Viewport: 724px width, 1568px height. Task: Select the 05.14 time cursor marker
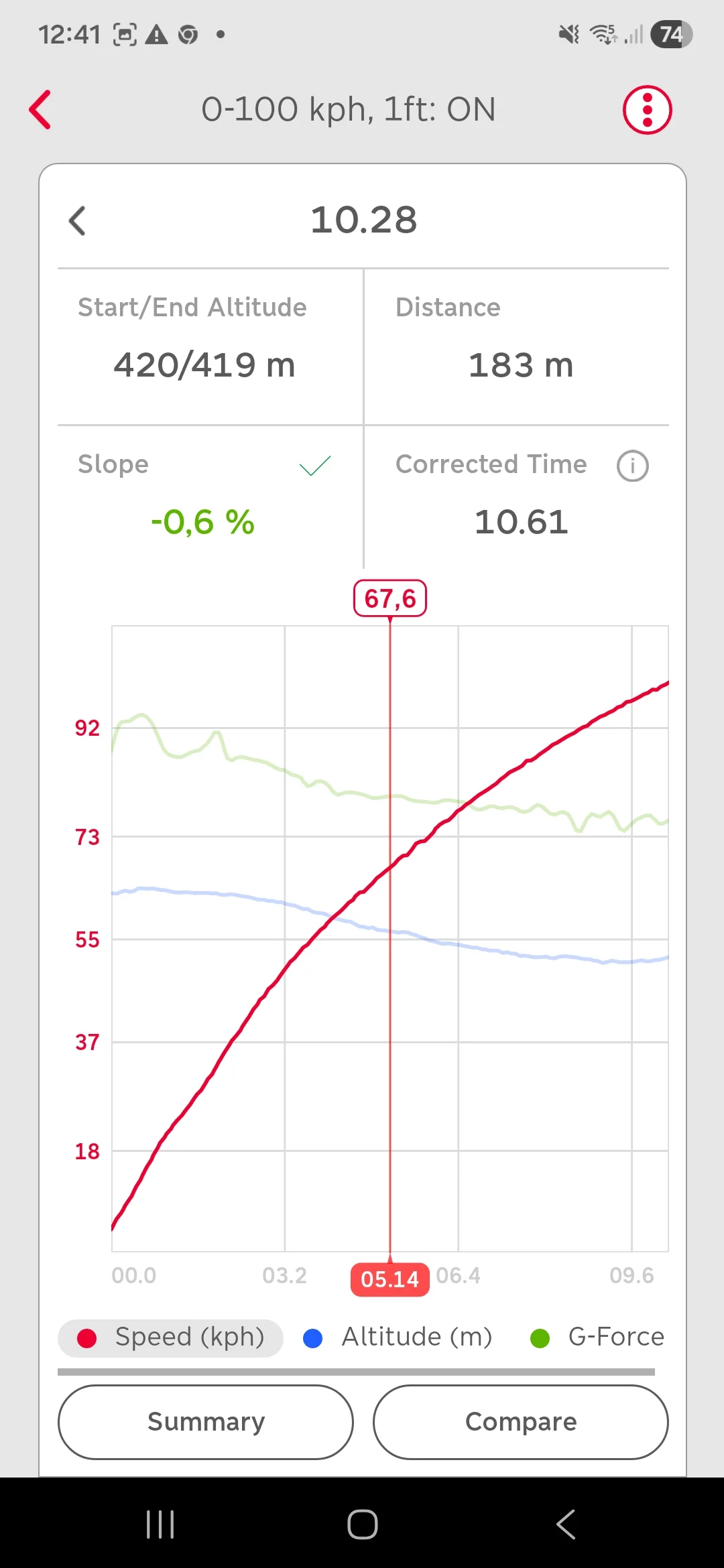tap(390, 1279)
